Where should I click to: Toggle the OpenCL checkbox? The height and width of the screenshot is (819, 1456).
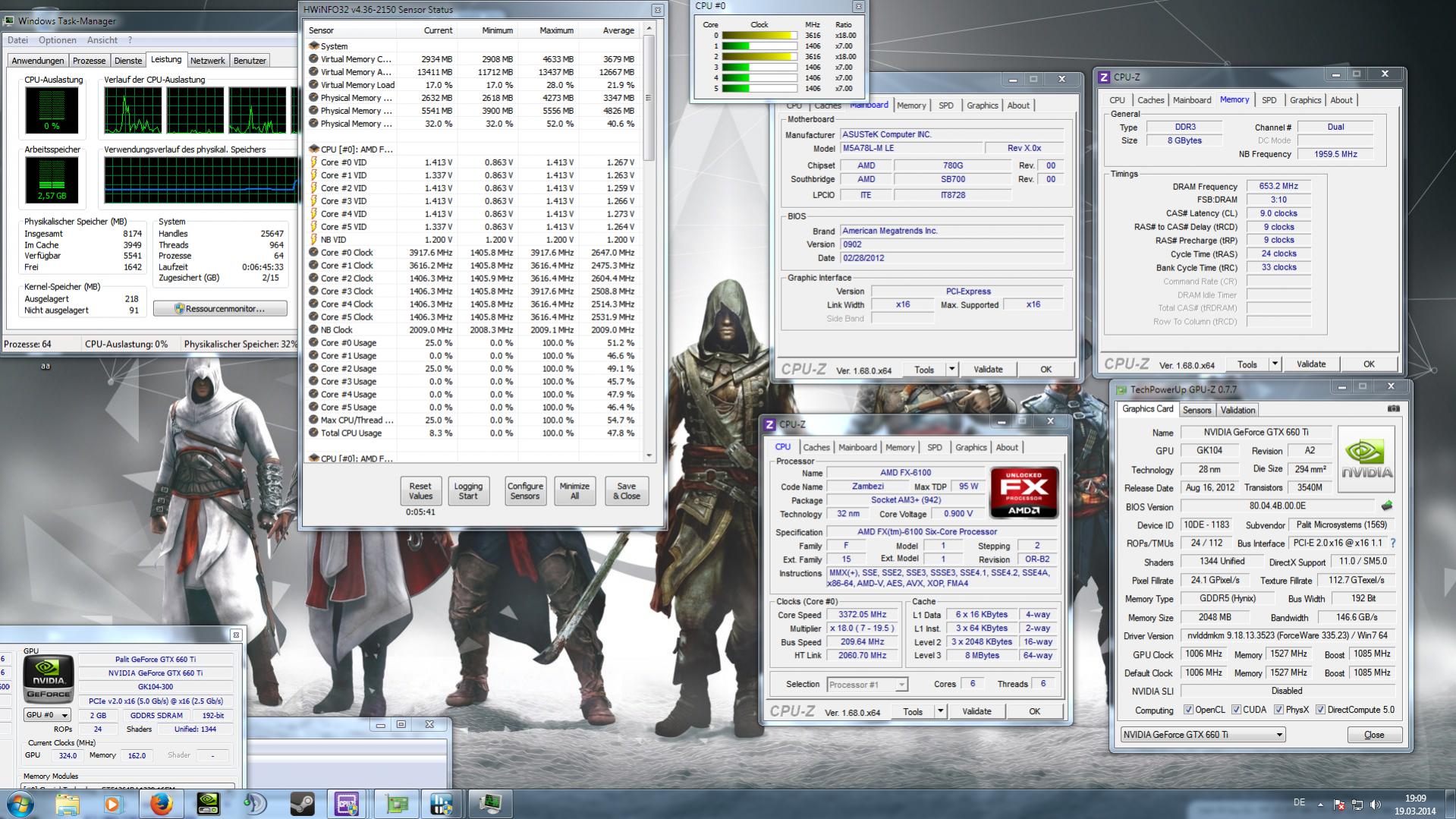click(1188, 710)
